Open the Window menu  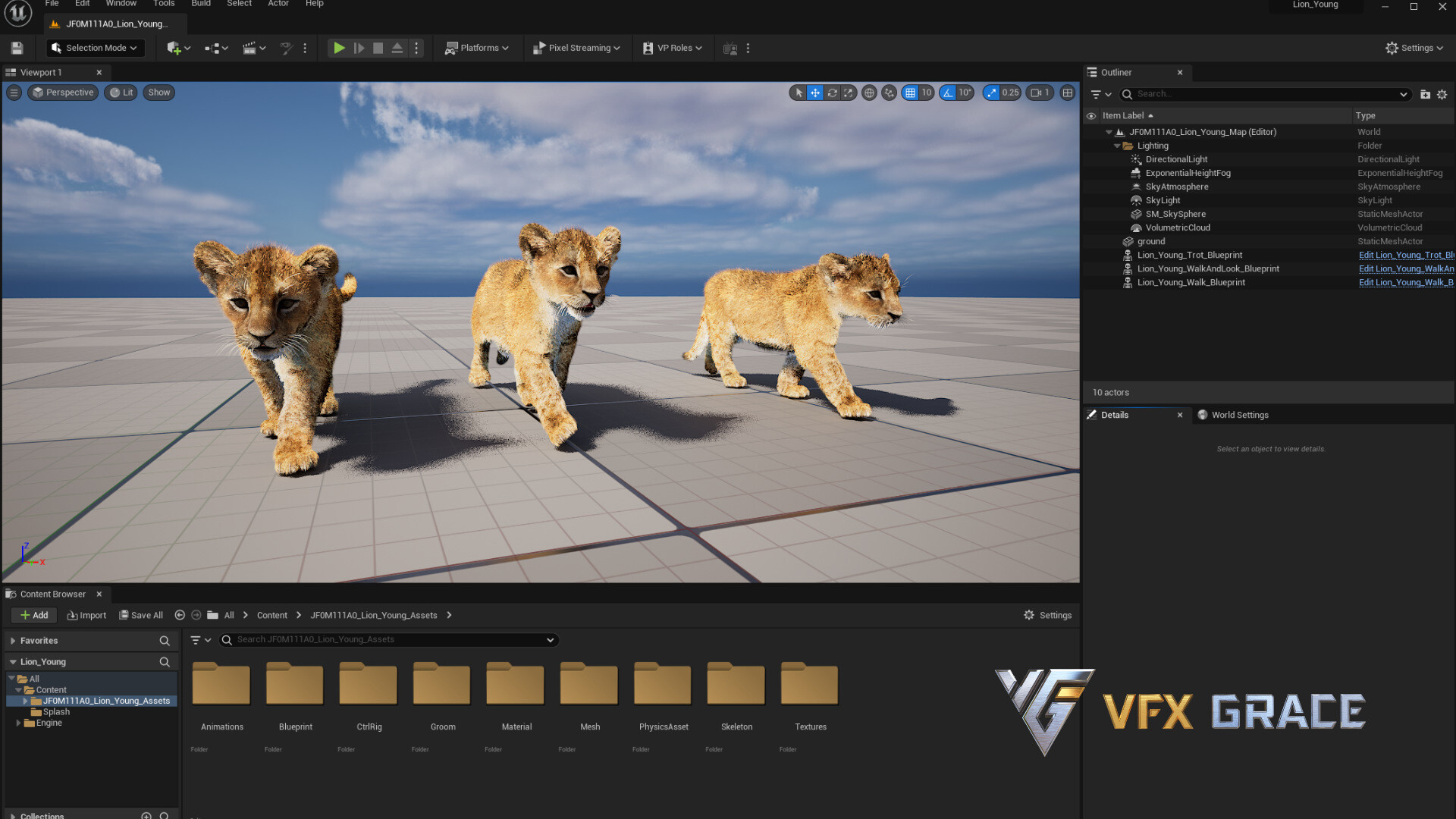click(x=121, y=4)
